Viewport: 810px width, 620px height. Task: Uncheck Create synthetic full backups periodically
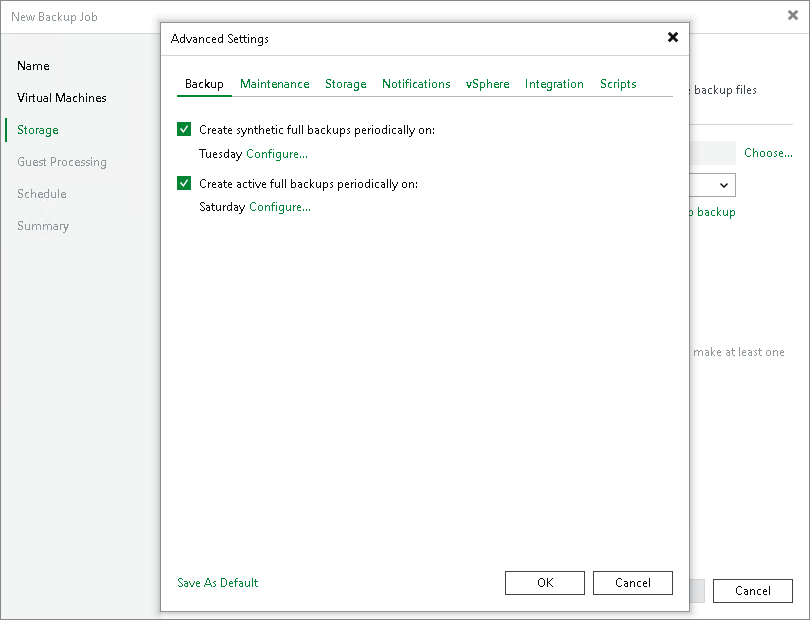point(184,129)
